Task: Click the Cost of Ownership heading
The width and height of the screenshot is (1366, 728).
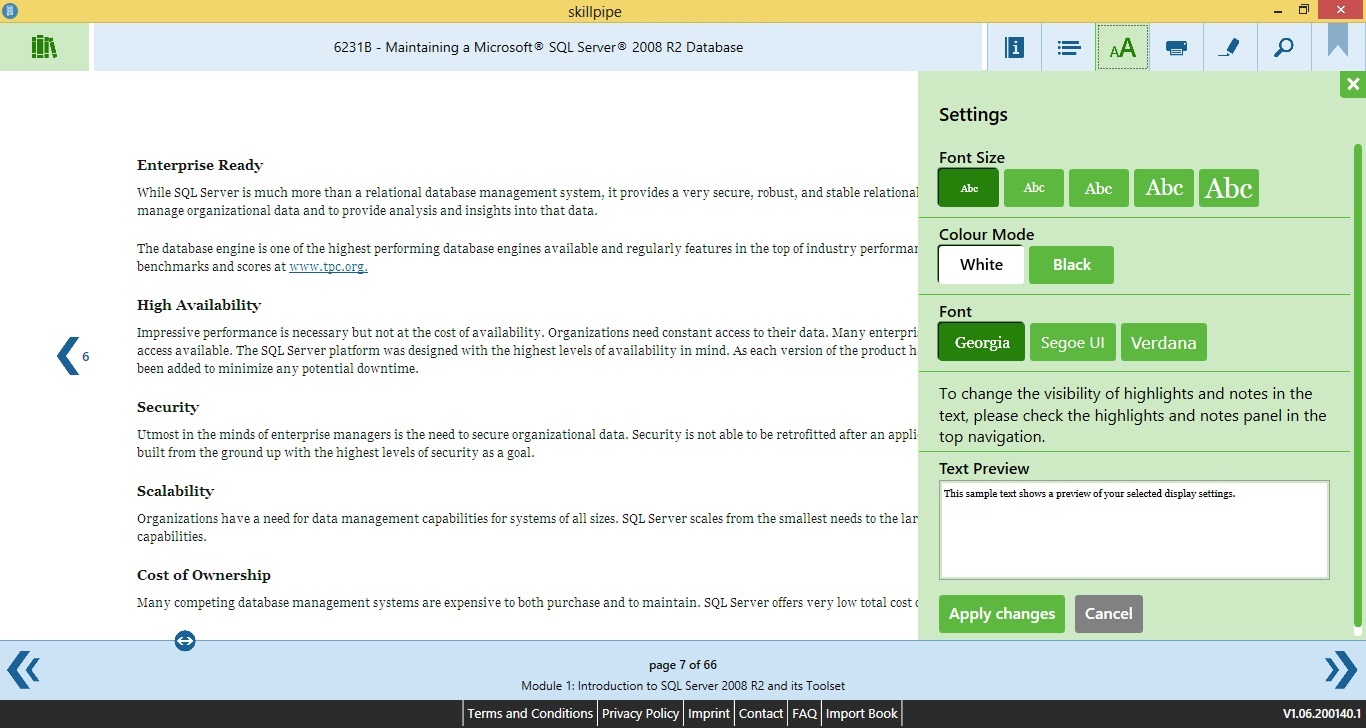Action: tap(204, 575)
